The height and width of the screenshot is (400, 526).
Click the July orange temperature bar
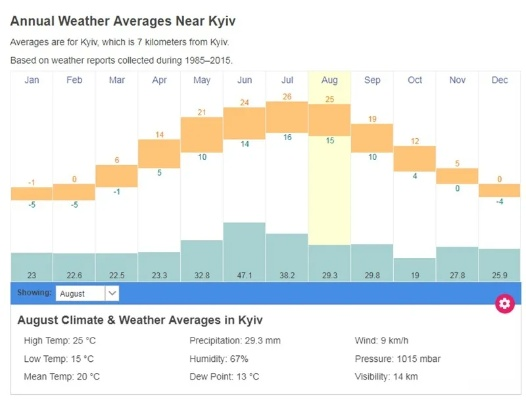coord(287,117)
